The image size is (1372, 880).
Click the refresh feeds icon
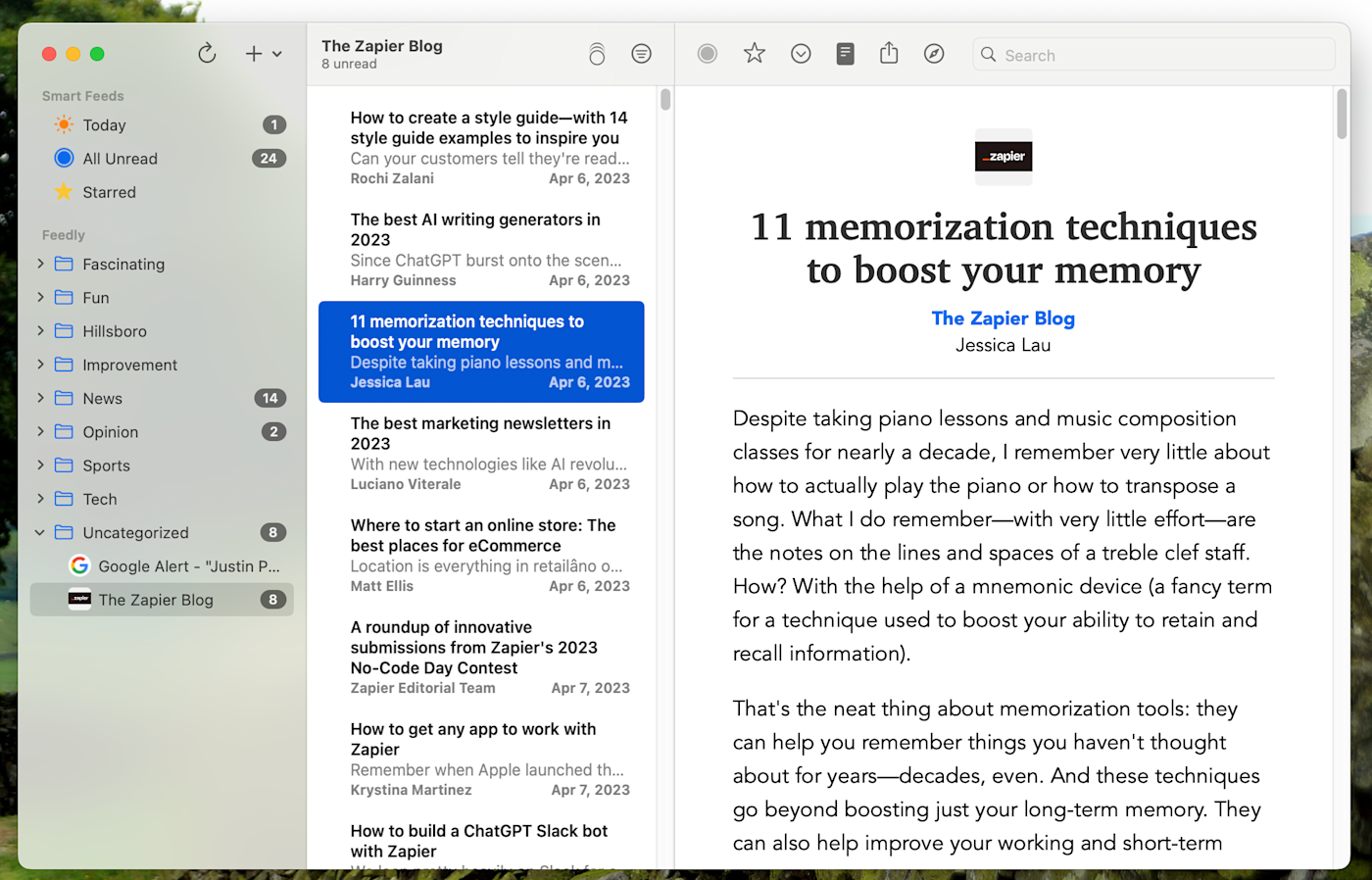coord(207,54)
